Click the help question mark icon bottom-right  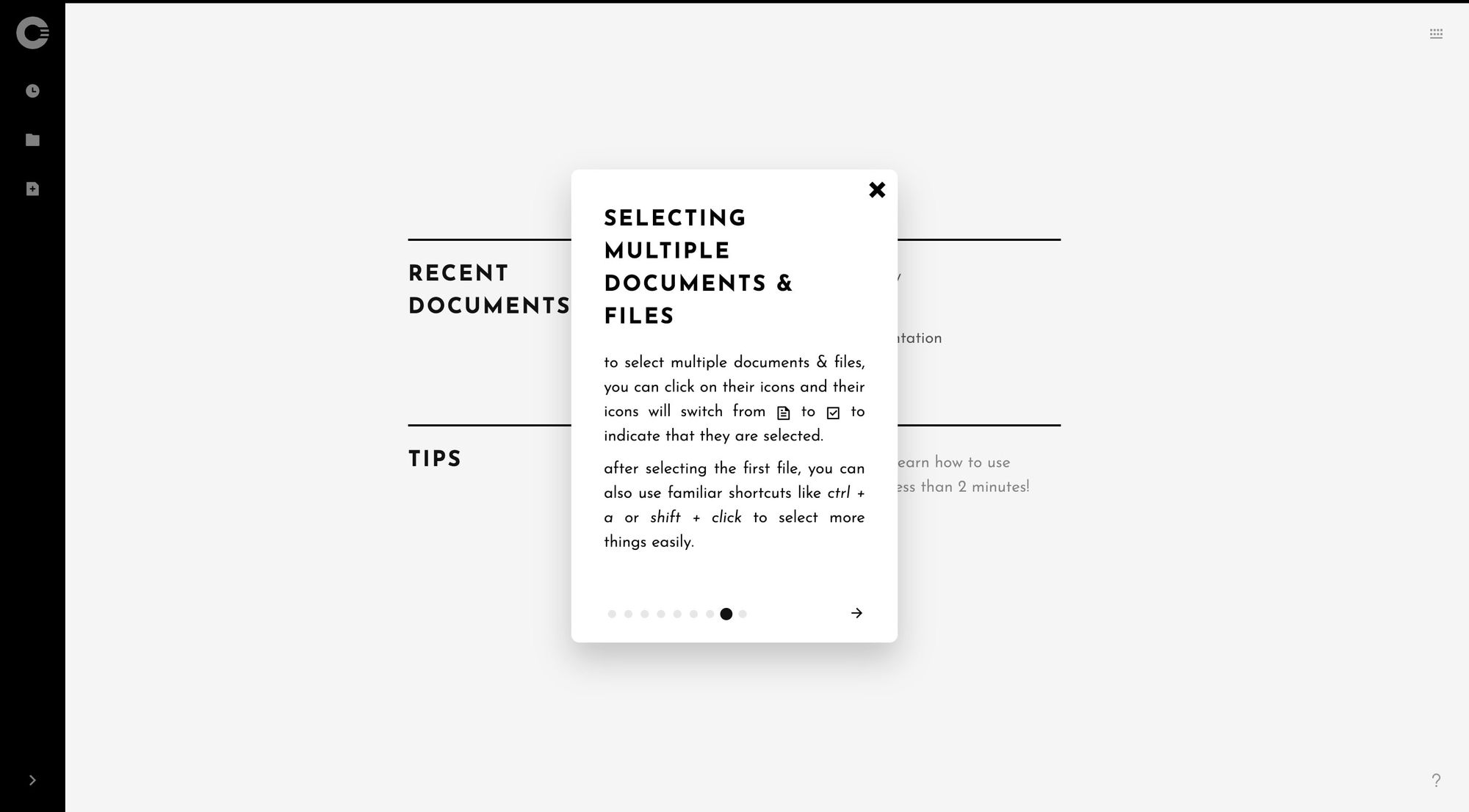click(1437, 780)
